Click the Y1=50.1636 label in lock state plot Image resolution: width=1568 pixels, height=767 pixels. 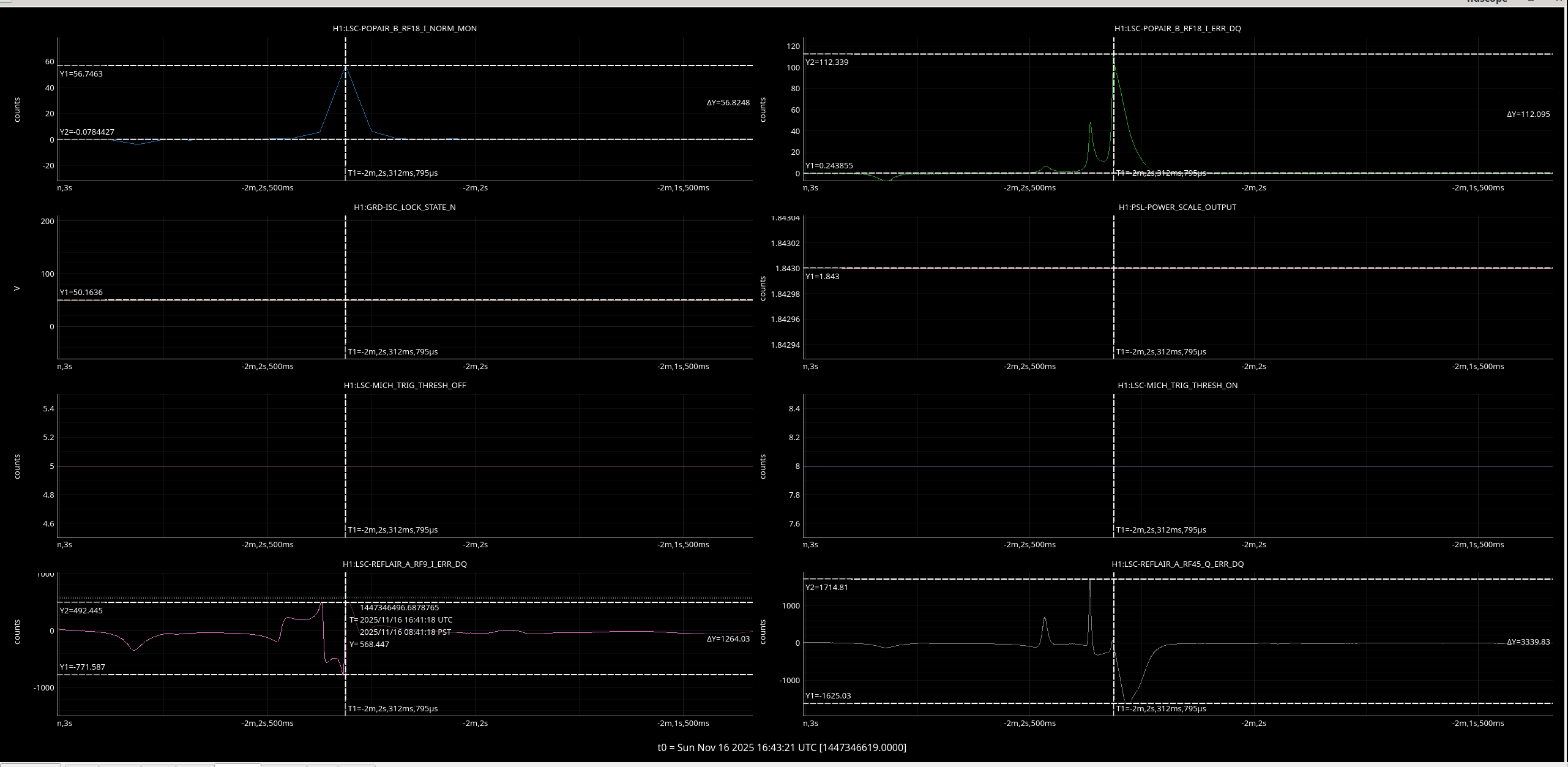81,292
